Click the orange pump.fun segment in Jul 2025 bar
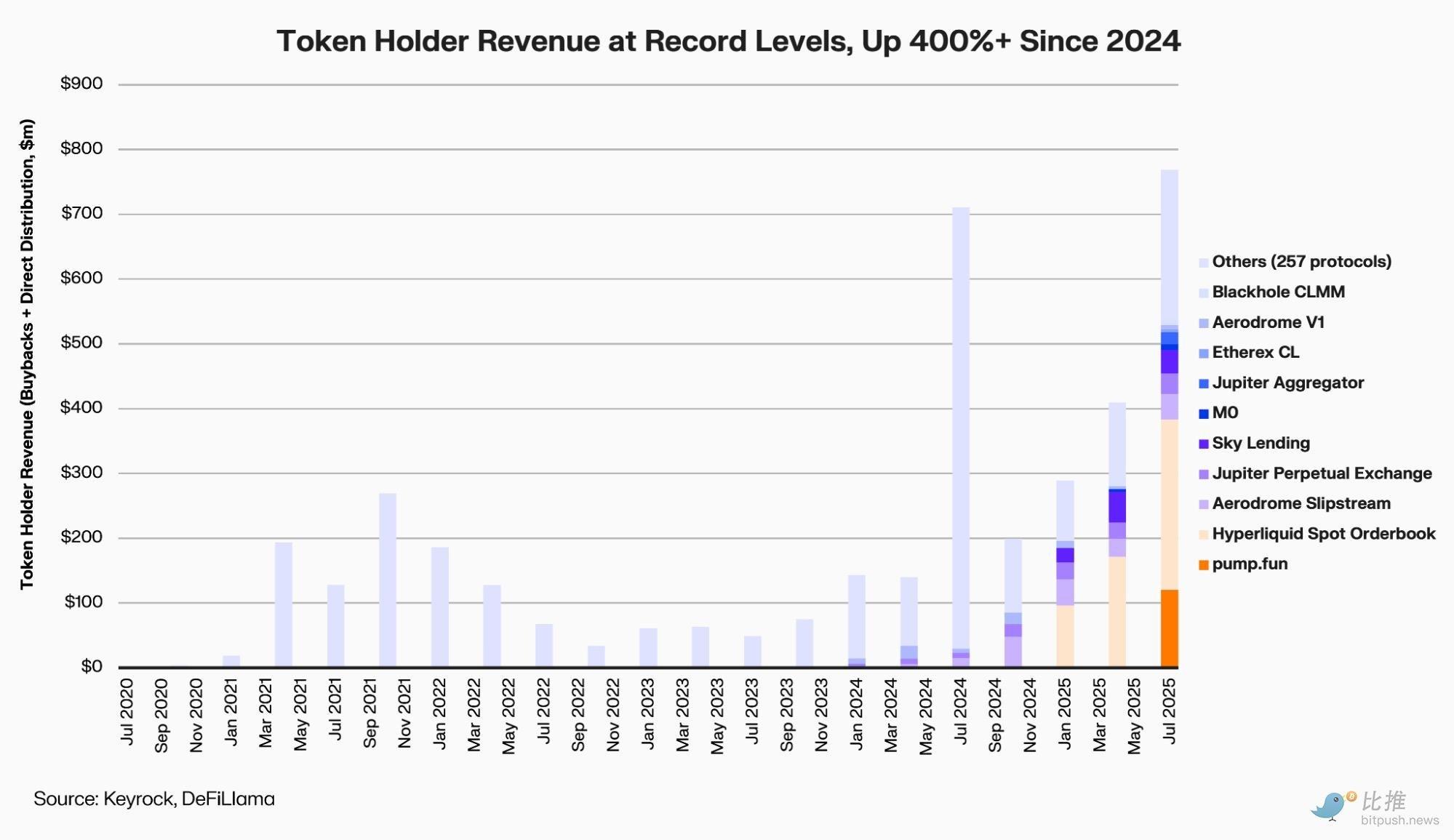The height and width of the screenshot is (840, 1454). (1169, 628)
